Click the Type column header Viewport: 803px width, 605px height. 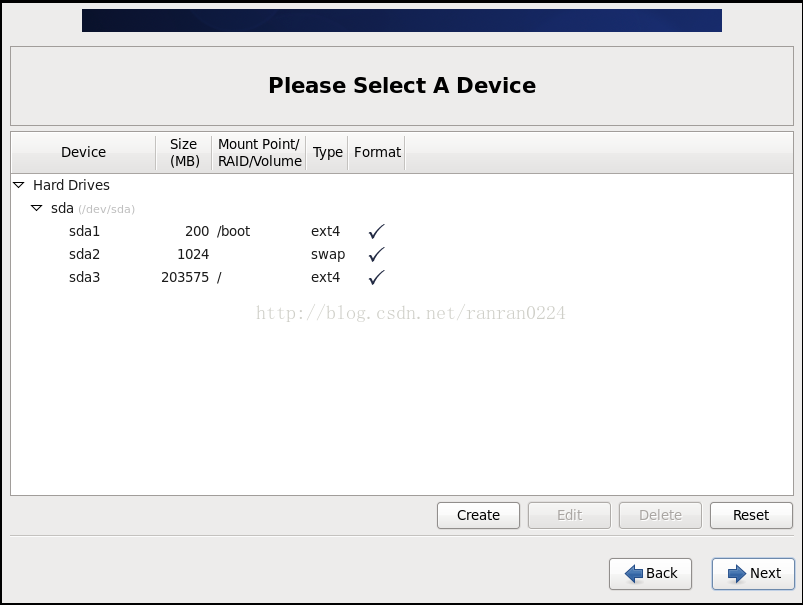[x=327, y=152]
